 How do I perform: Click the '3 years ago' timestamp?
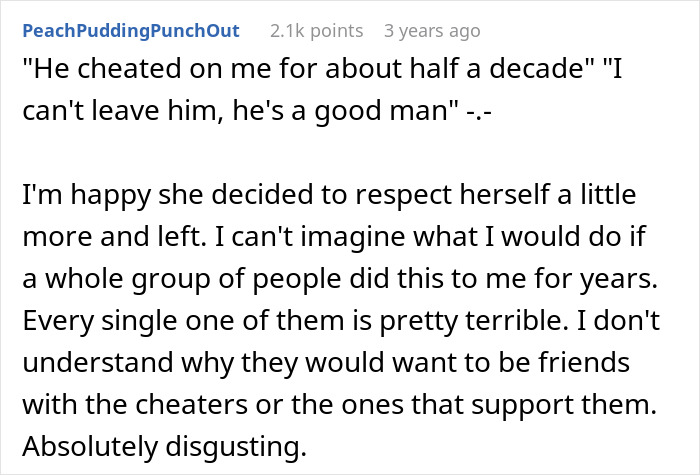click(x=431, y=31)
